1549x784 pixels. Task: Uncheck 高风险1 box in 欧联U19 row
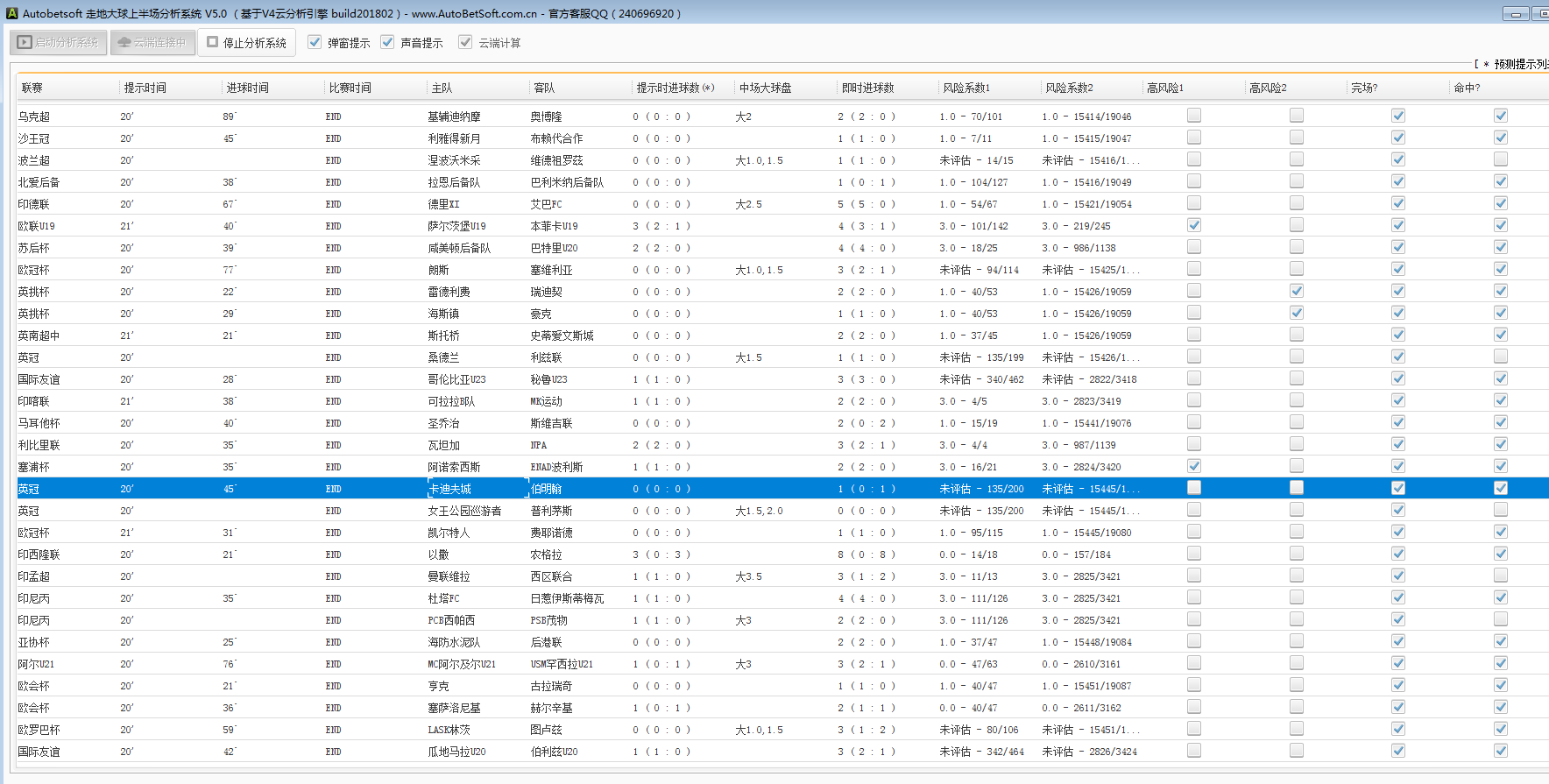coord(1194,225)
